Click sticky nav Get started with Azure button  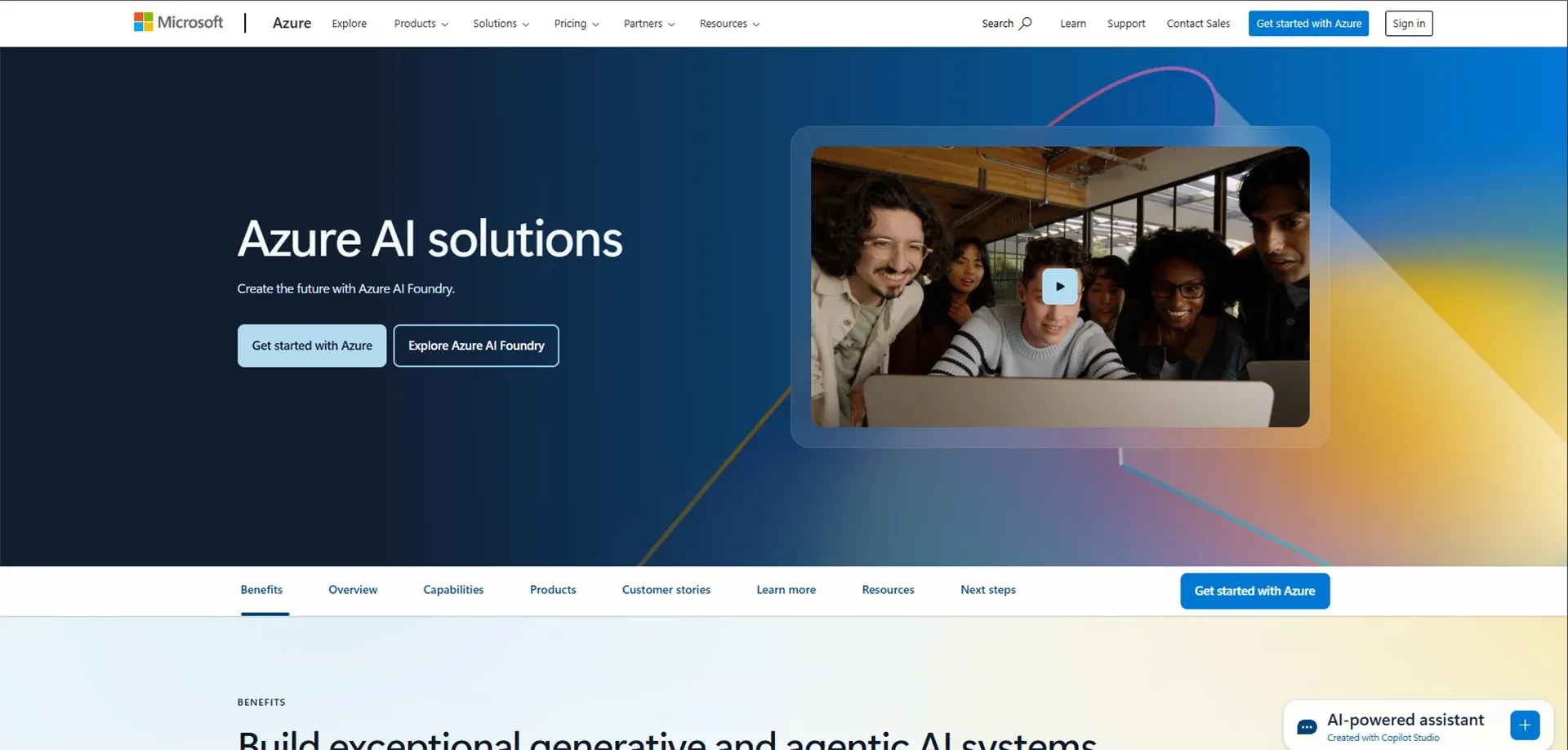(x=1254, y=591)
